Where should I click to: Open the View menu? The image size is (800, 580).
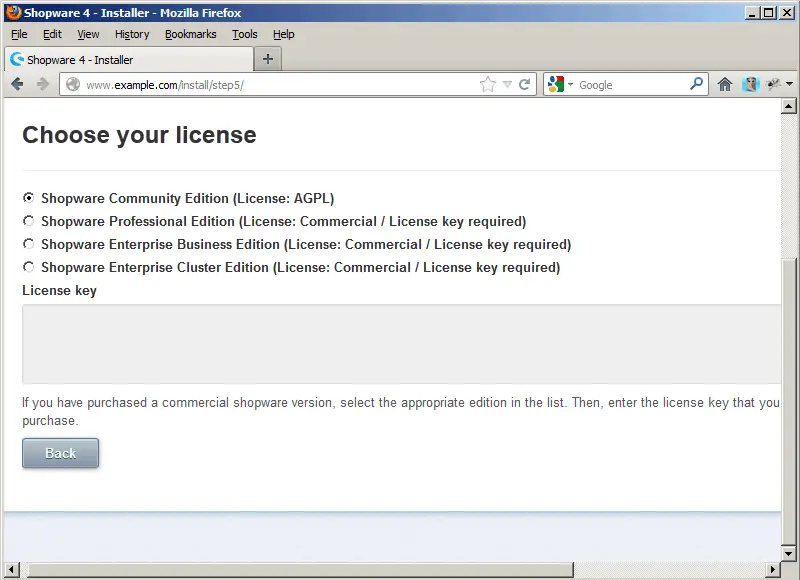88,34
